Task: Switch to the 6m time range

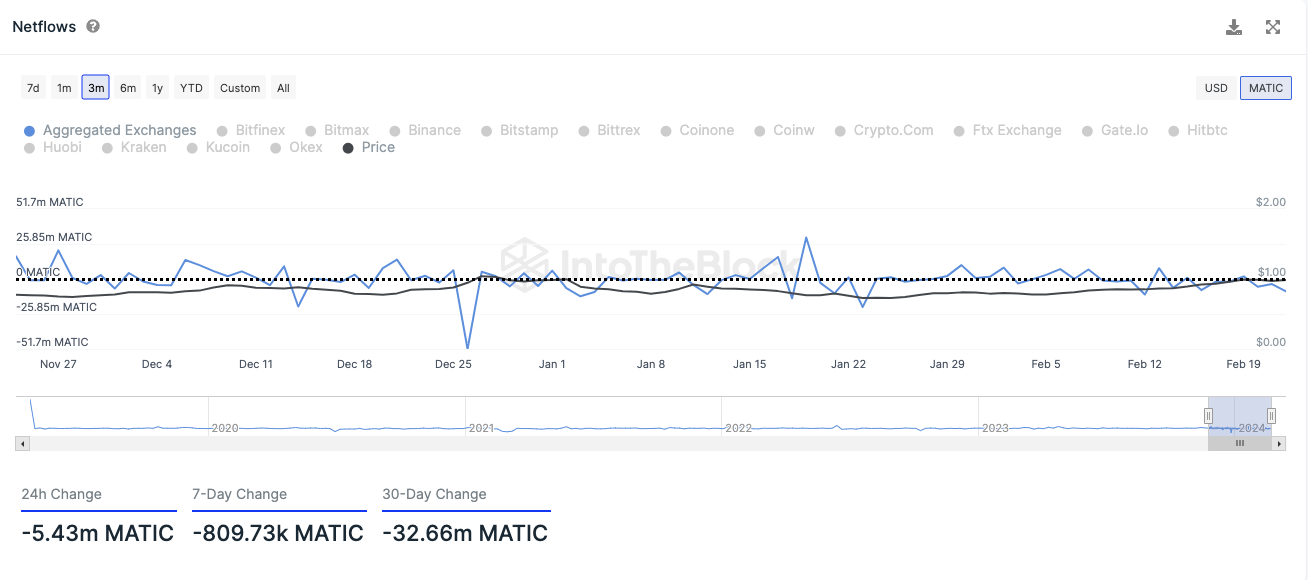Action: pyautogui.click(x=128, y=88)
